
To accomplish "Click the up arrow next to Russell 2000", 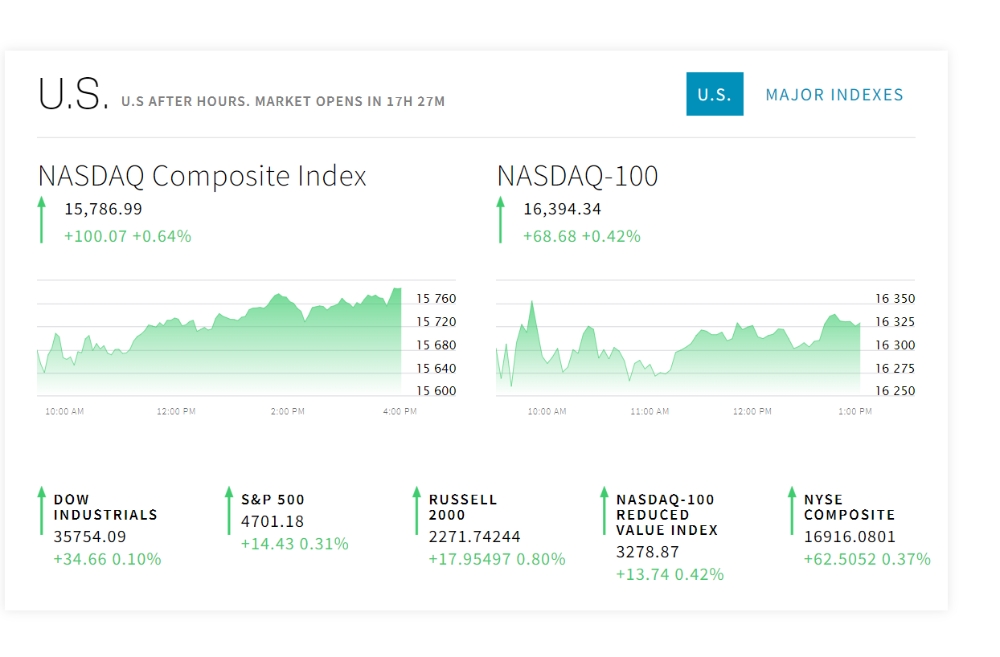I will click(416, 510).
